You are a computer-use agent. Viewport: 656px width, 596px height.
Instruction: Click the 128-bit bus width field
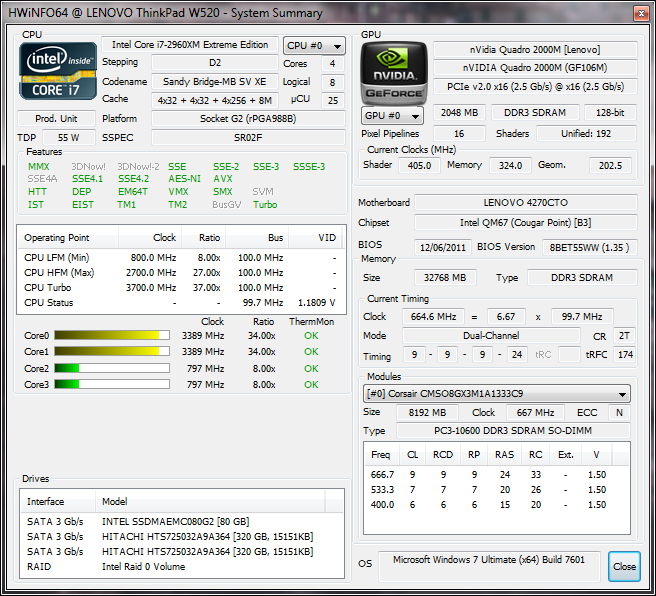(x=610, y=113)
